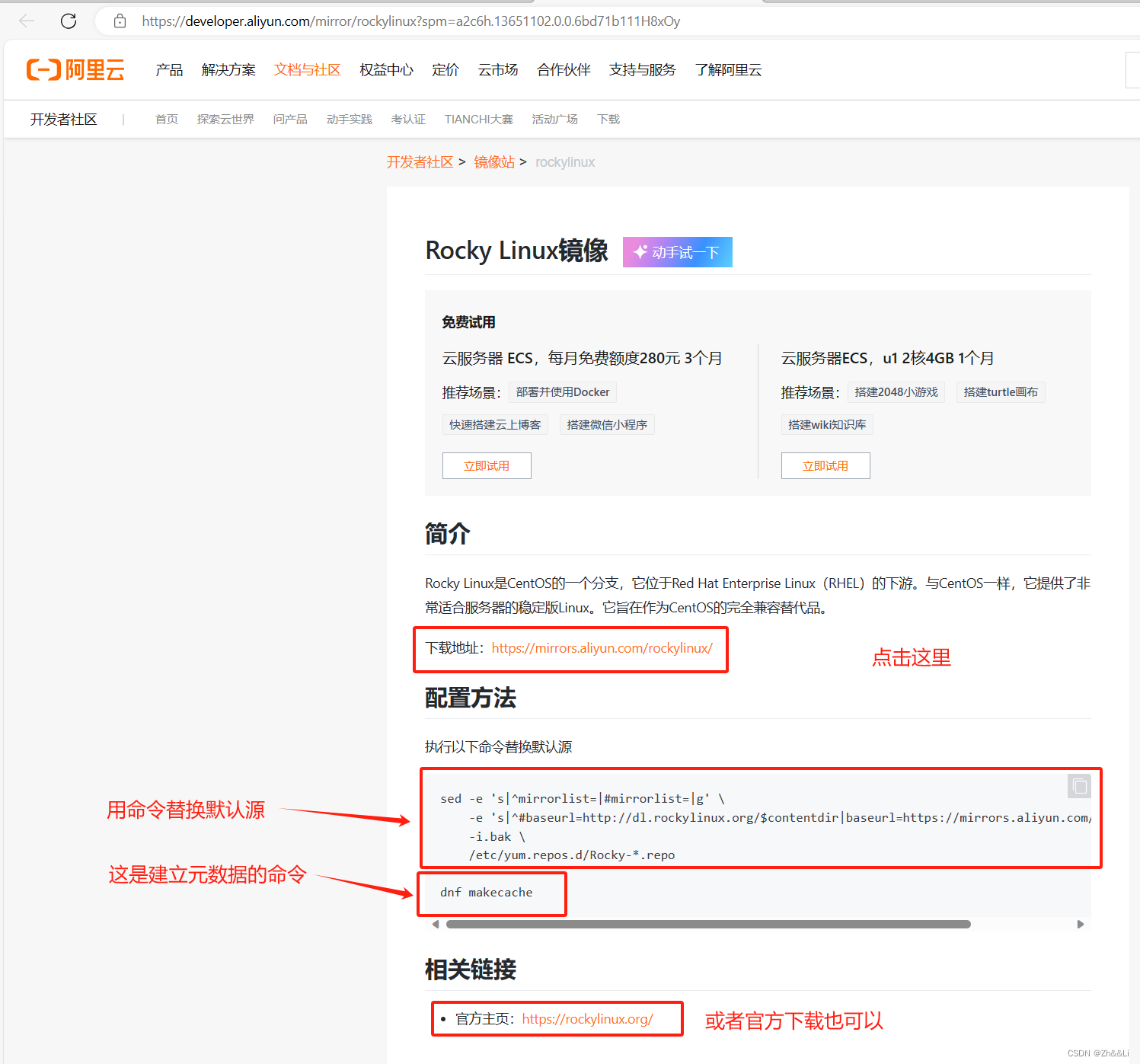Select the 首页 community tab
Screen dimensions: 1140x1064
click(167, 120)
